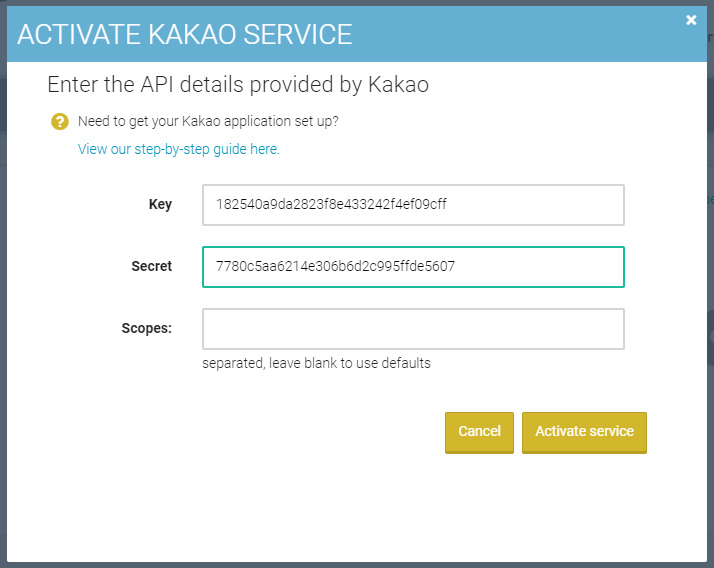Click the ACTIVATE KAKAO SERVICE title text

[184, 35]
